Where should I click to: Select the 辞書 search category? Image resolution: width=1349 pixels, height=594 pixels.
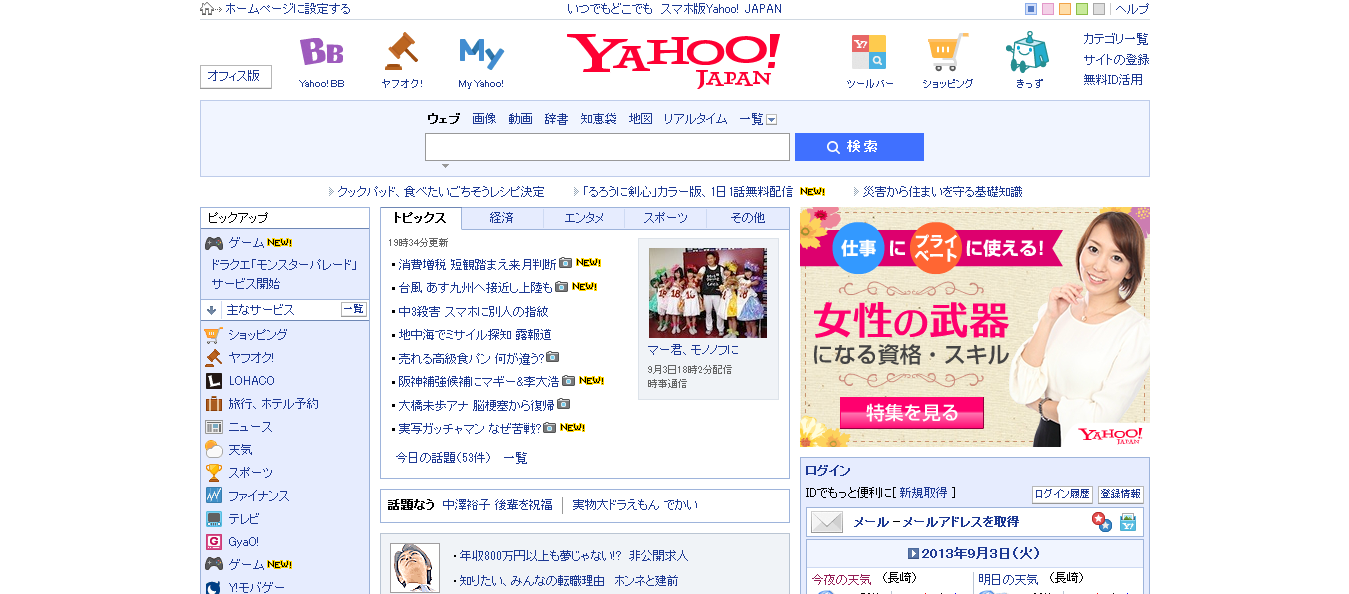(556, 119)
